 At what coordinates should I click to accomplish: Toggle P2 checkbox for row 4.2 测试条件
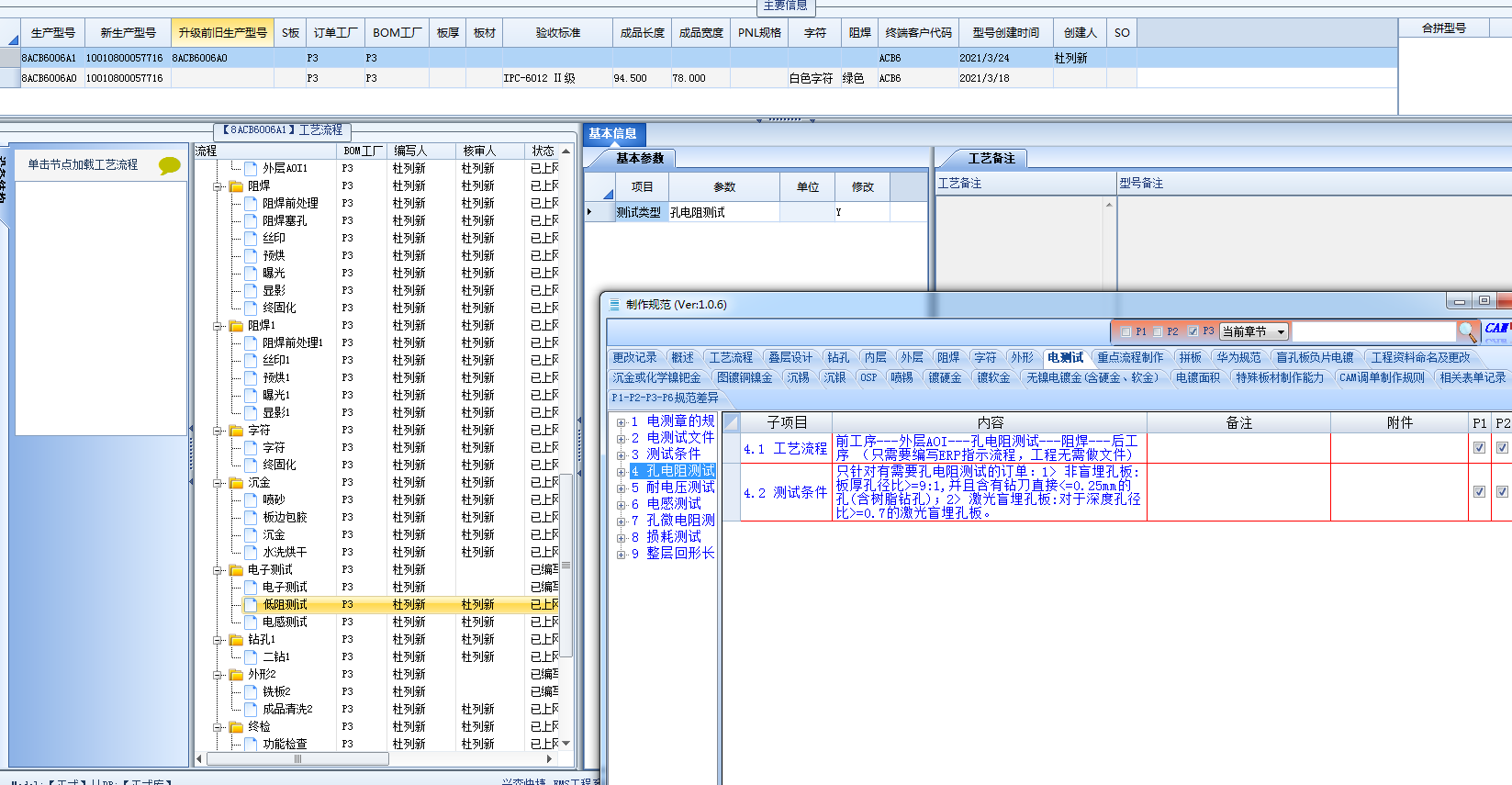[x=1502, y=491]
